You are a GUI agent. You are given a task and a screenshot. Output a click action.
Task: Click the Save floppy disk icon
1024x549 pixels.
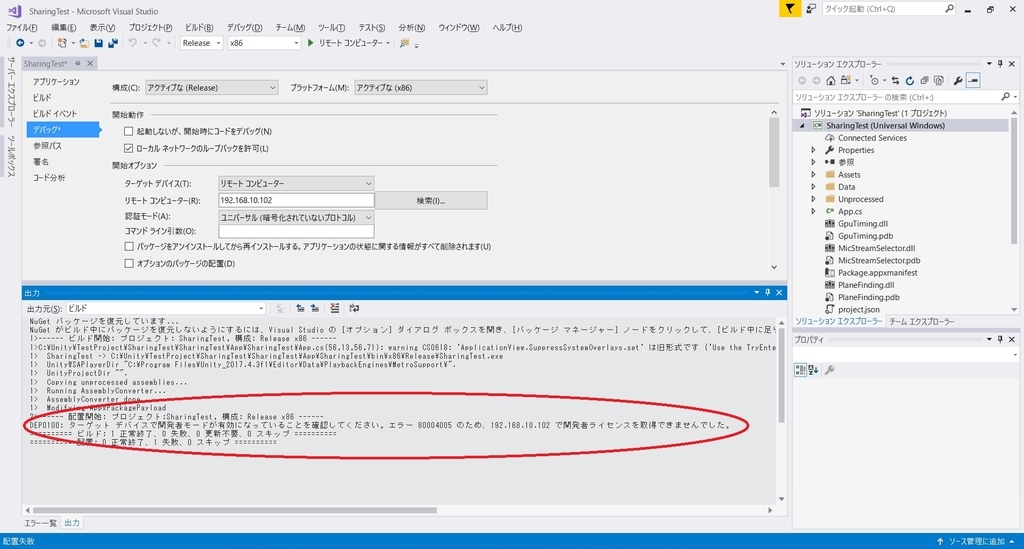99,43
